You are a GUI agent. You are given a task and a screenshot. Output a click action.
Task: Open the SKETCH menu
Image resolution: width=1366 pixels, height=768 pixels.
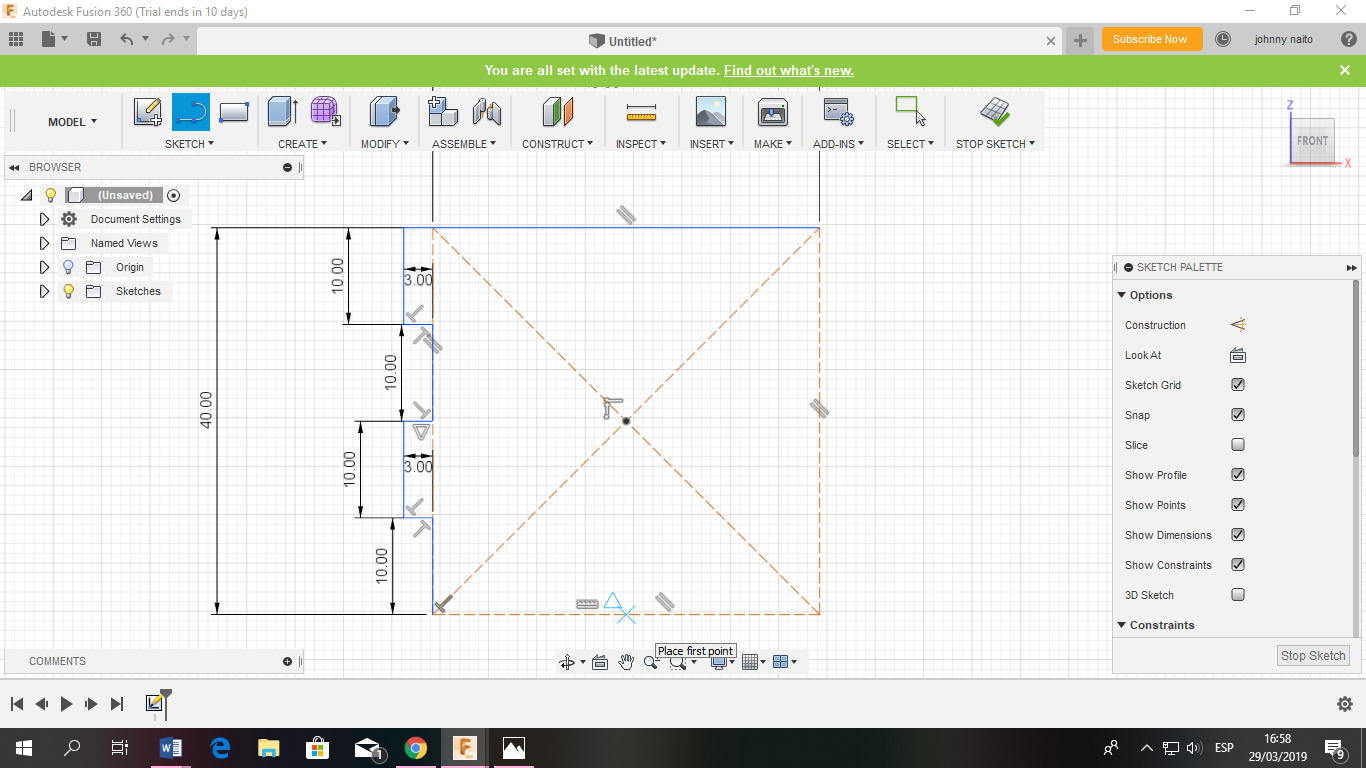[190, 144]
